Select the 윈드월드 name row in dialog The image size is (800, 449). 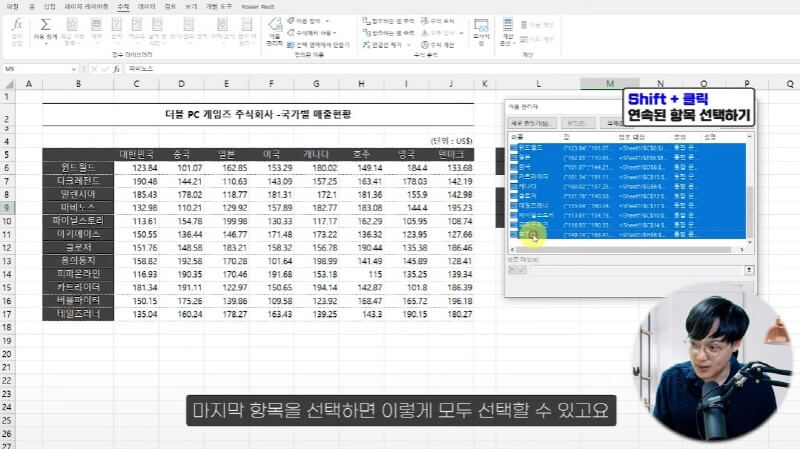[628, 148]
